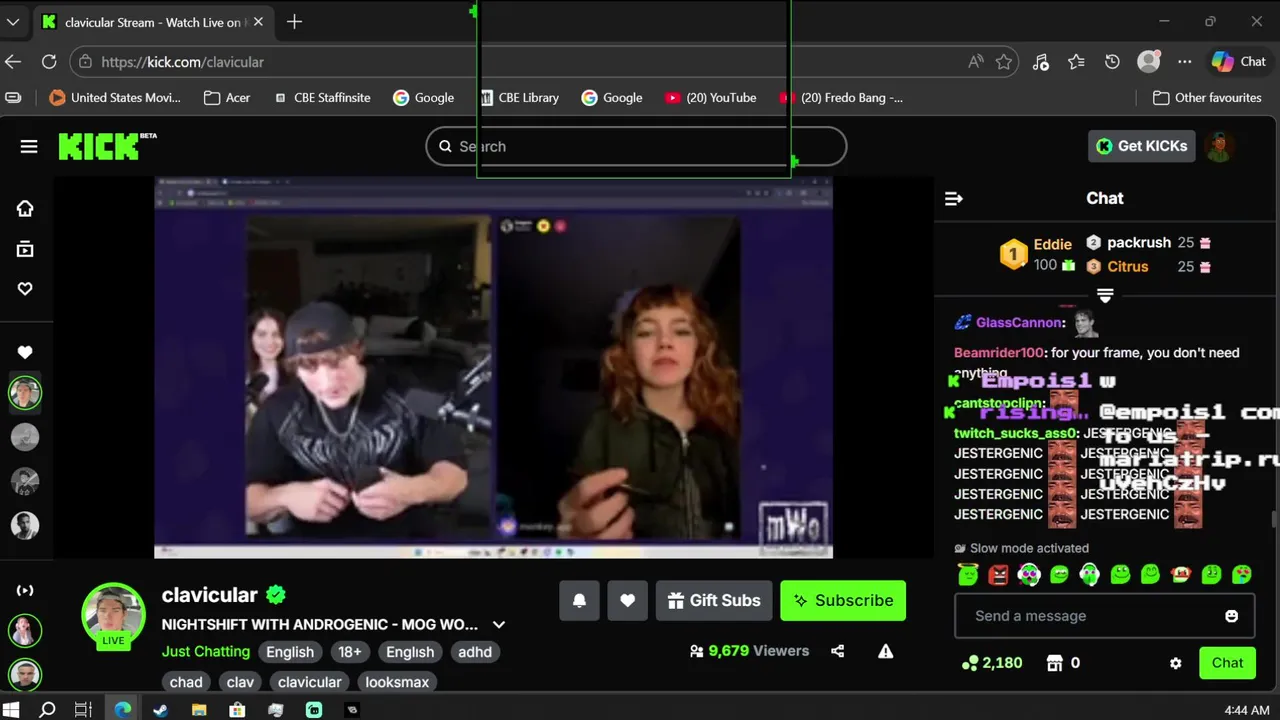Image resolution: width=1280 pixels, height=720 pixels.
Task: Select the 18+ tag
Action: click(x=350, y=652)
